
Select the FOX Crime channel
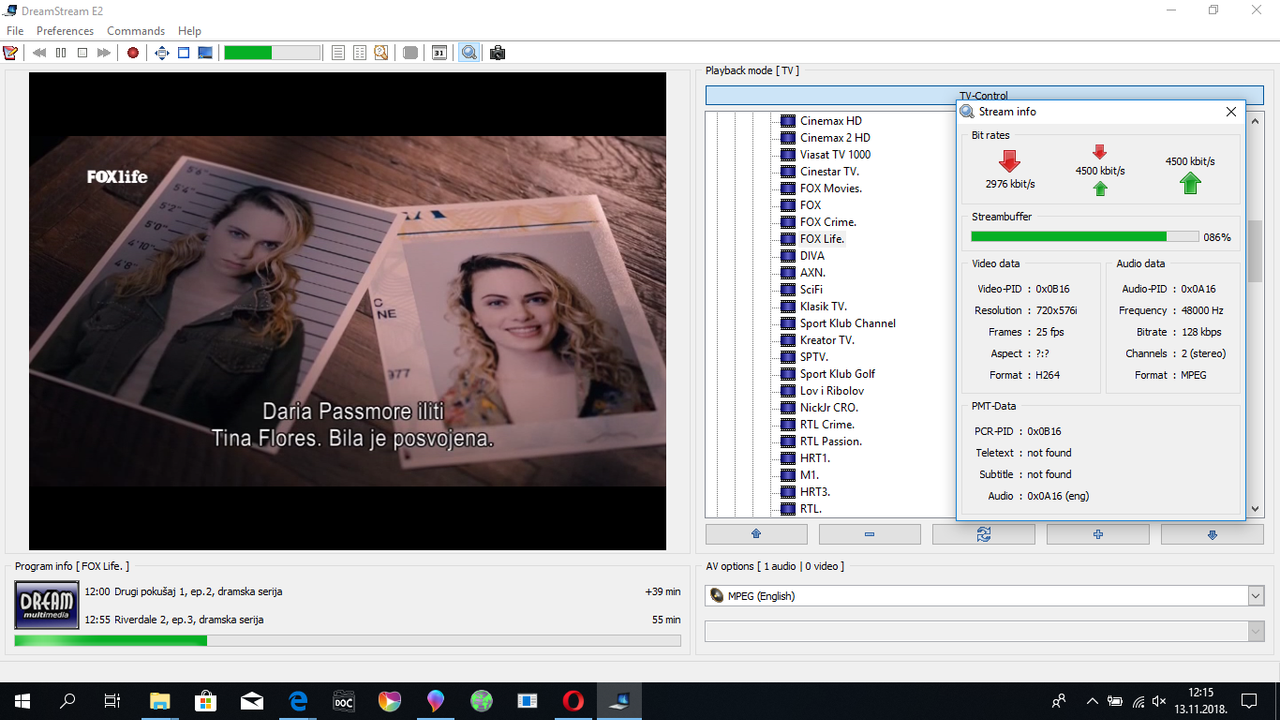point(827,222)
